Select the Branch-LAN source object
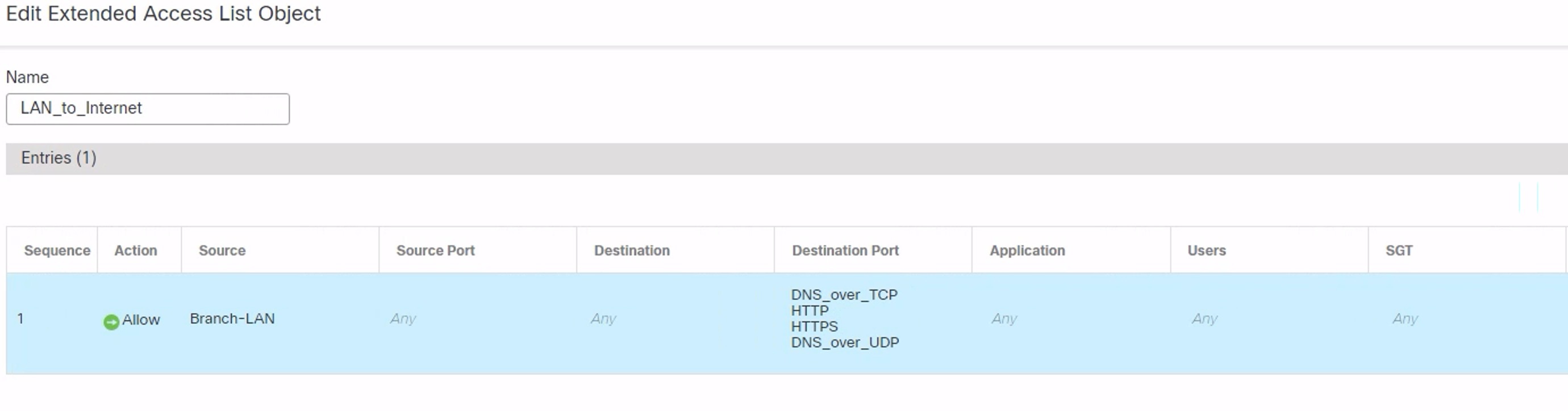Image resolution: width=1568 pixels, height=411 pixels. coord(233,318)
